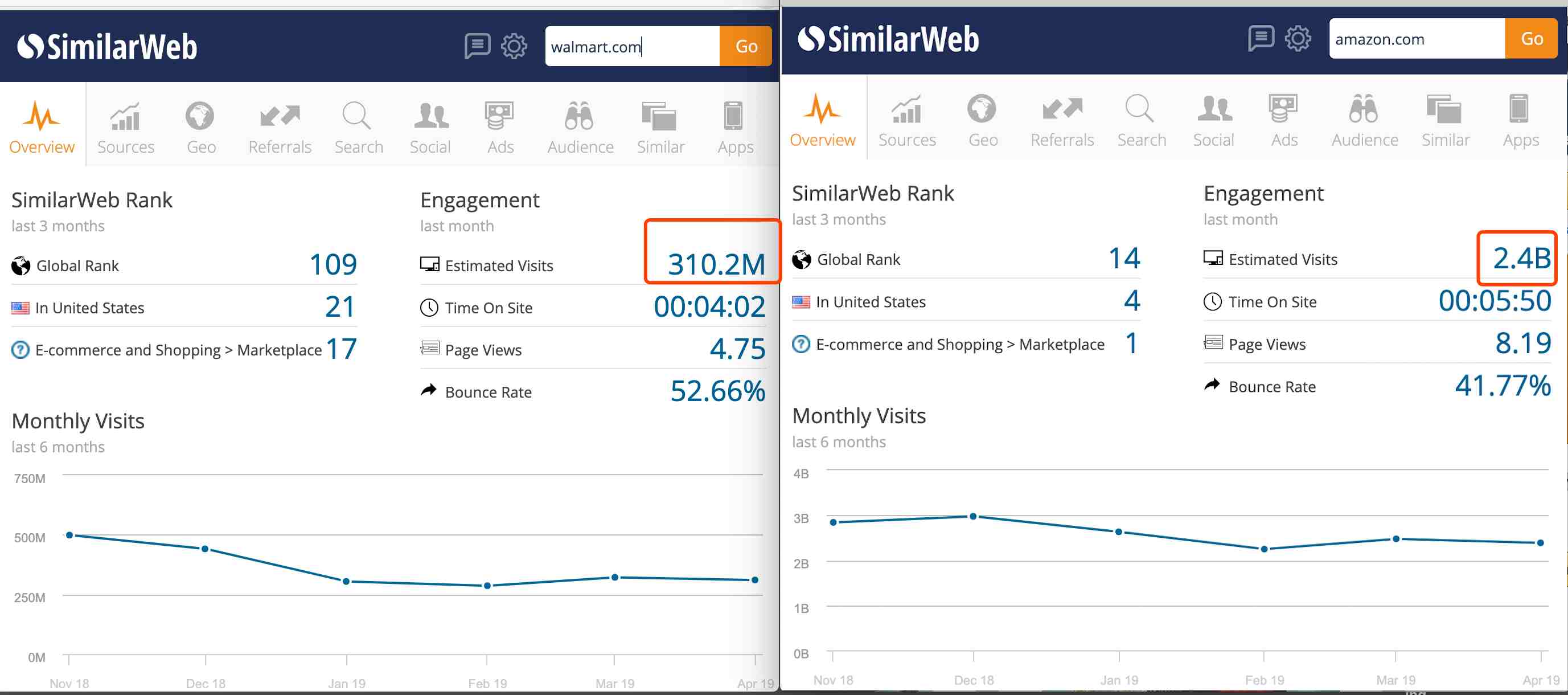Open Sources tab in amazon panel
The image size is (1568, 695).
coord(907,121)
